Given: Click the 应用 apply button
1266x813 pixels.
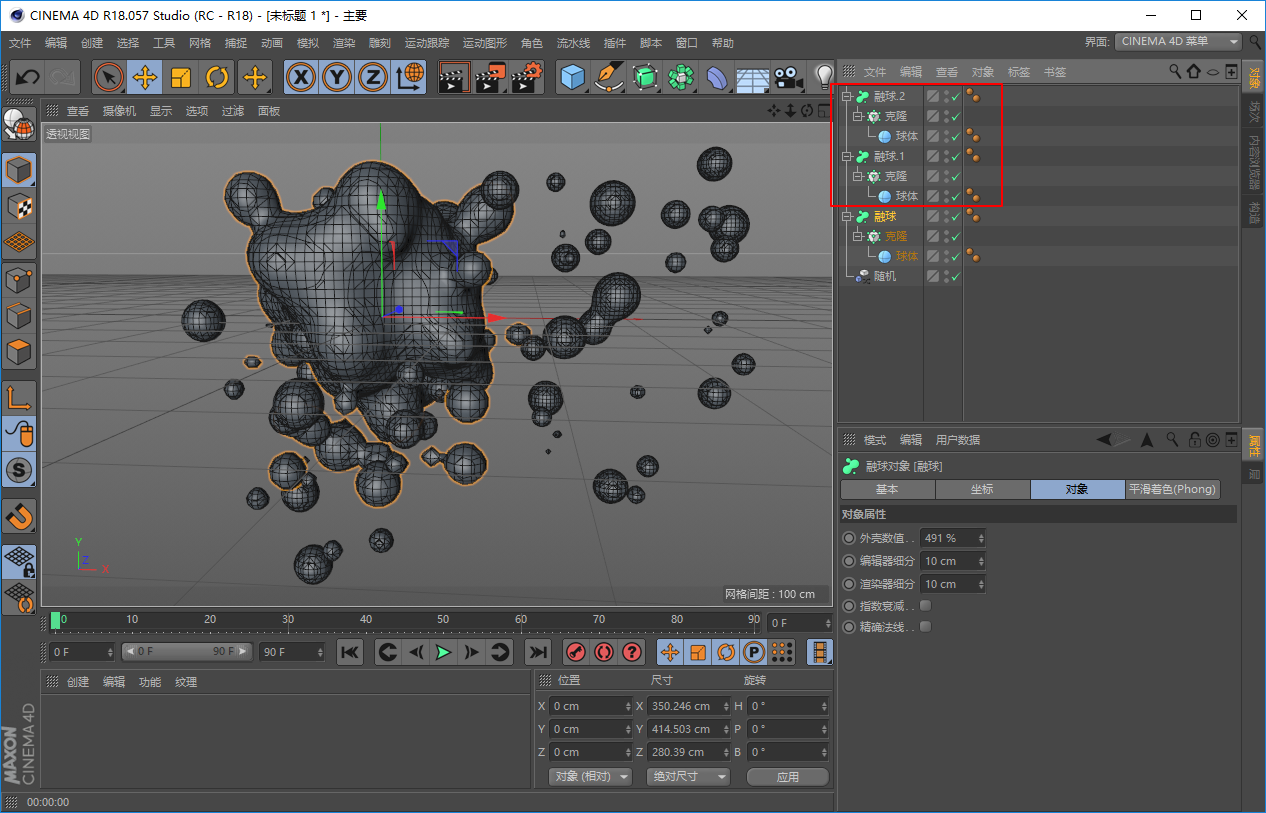Looking at the screenshot, I should (x=788, y=777).
